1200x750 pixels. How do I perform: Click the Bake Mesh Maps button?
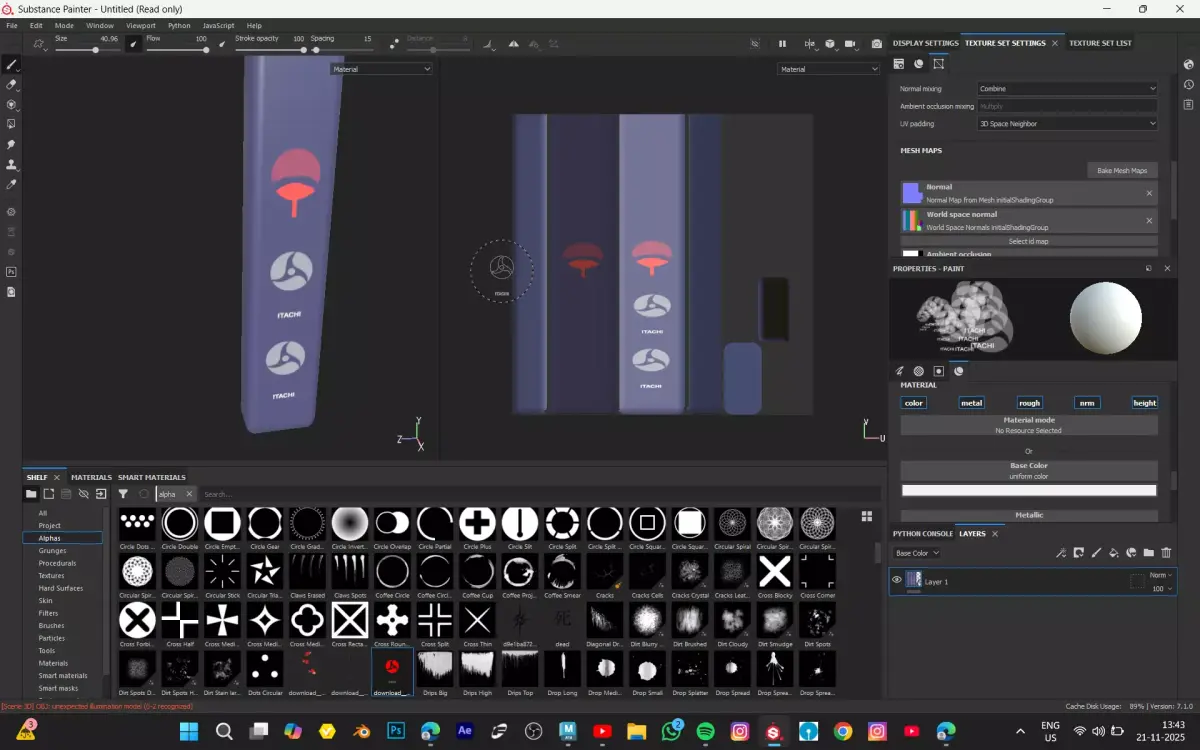1123,171
